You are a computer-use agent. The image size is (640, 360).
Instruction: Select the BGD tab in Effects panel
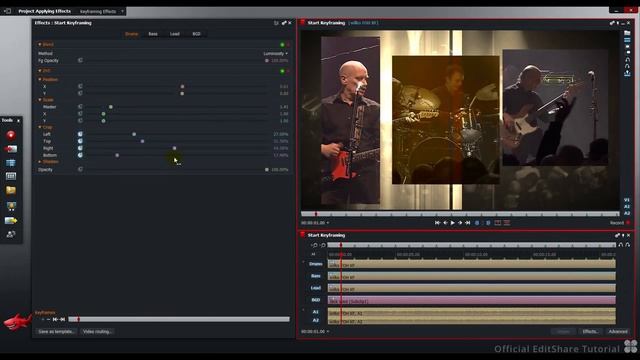[x=196, y=34]
